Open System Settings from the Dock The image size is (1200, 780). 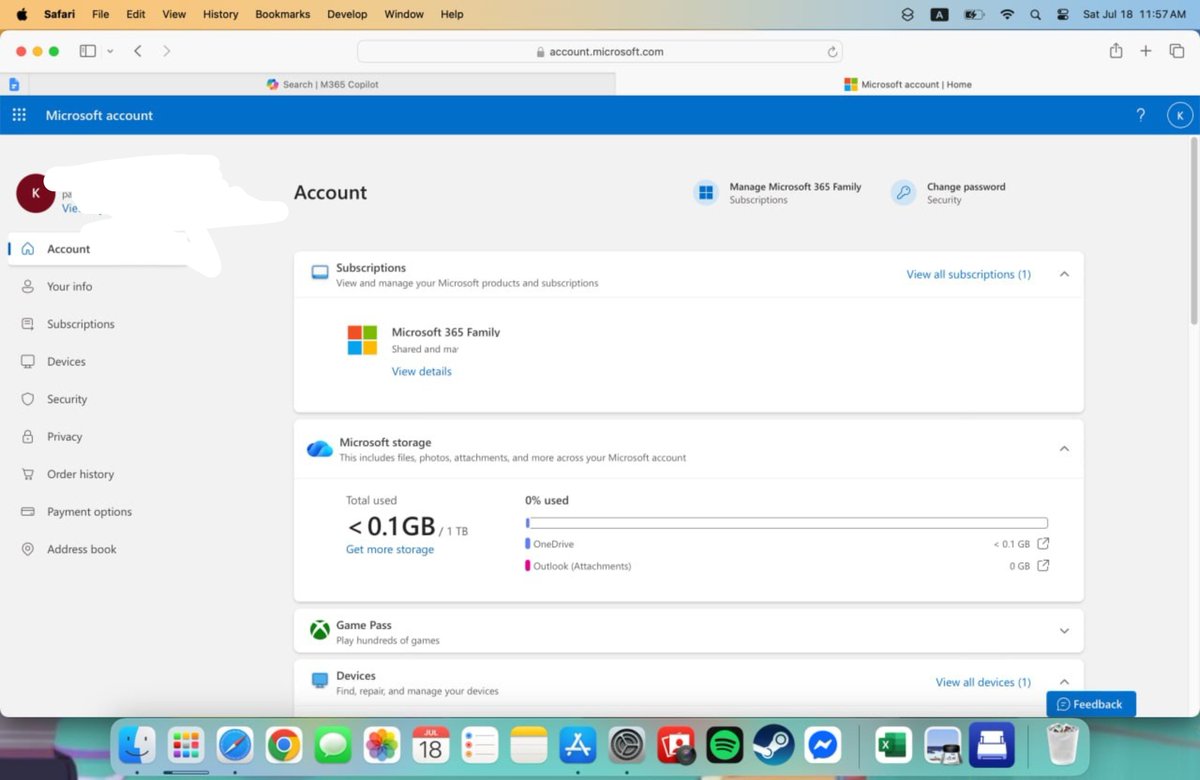coord(627,745)
